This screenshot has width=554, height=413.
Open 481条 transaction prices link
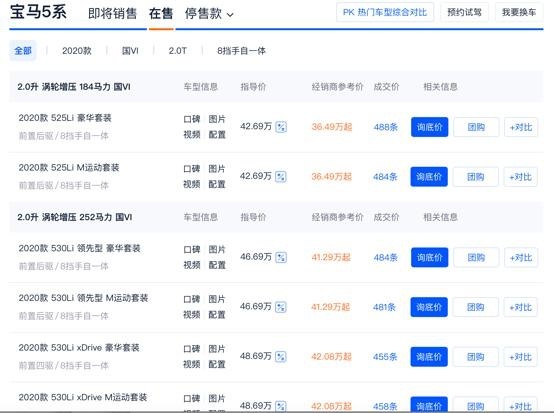384,307
